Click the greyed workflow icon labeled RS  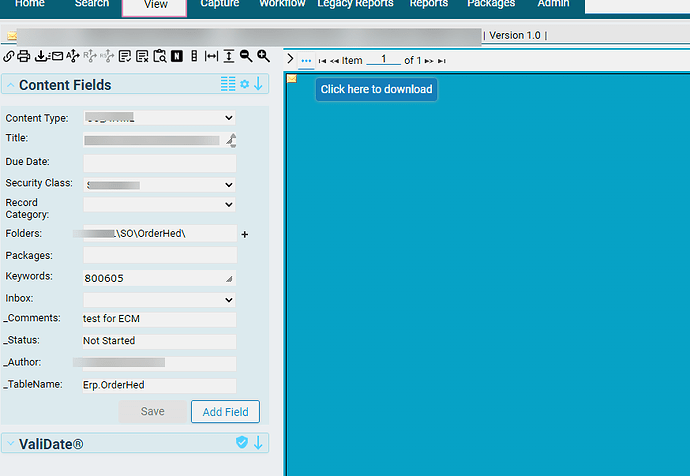107,56
